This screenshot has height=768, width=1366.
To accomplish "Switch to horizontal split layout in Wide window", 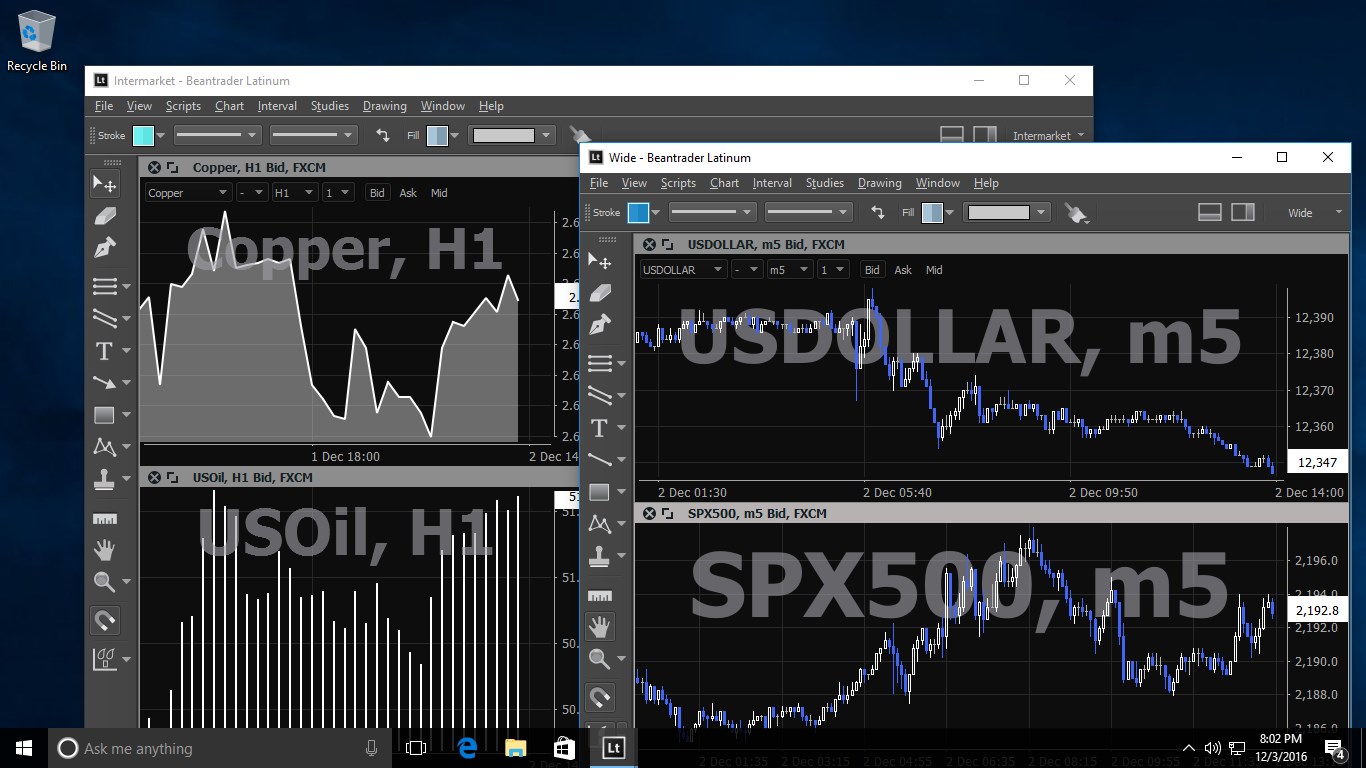I will 1209,212.
